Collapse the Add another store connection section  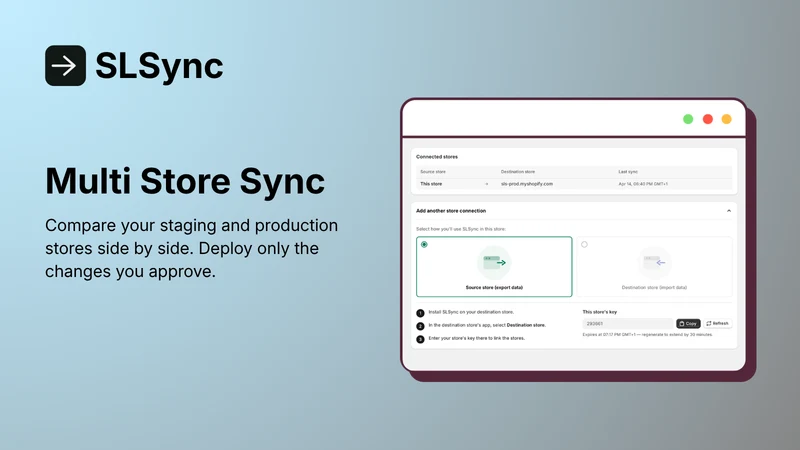pyautogui.click(x=729, y=211)
